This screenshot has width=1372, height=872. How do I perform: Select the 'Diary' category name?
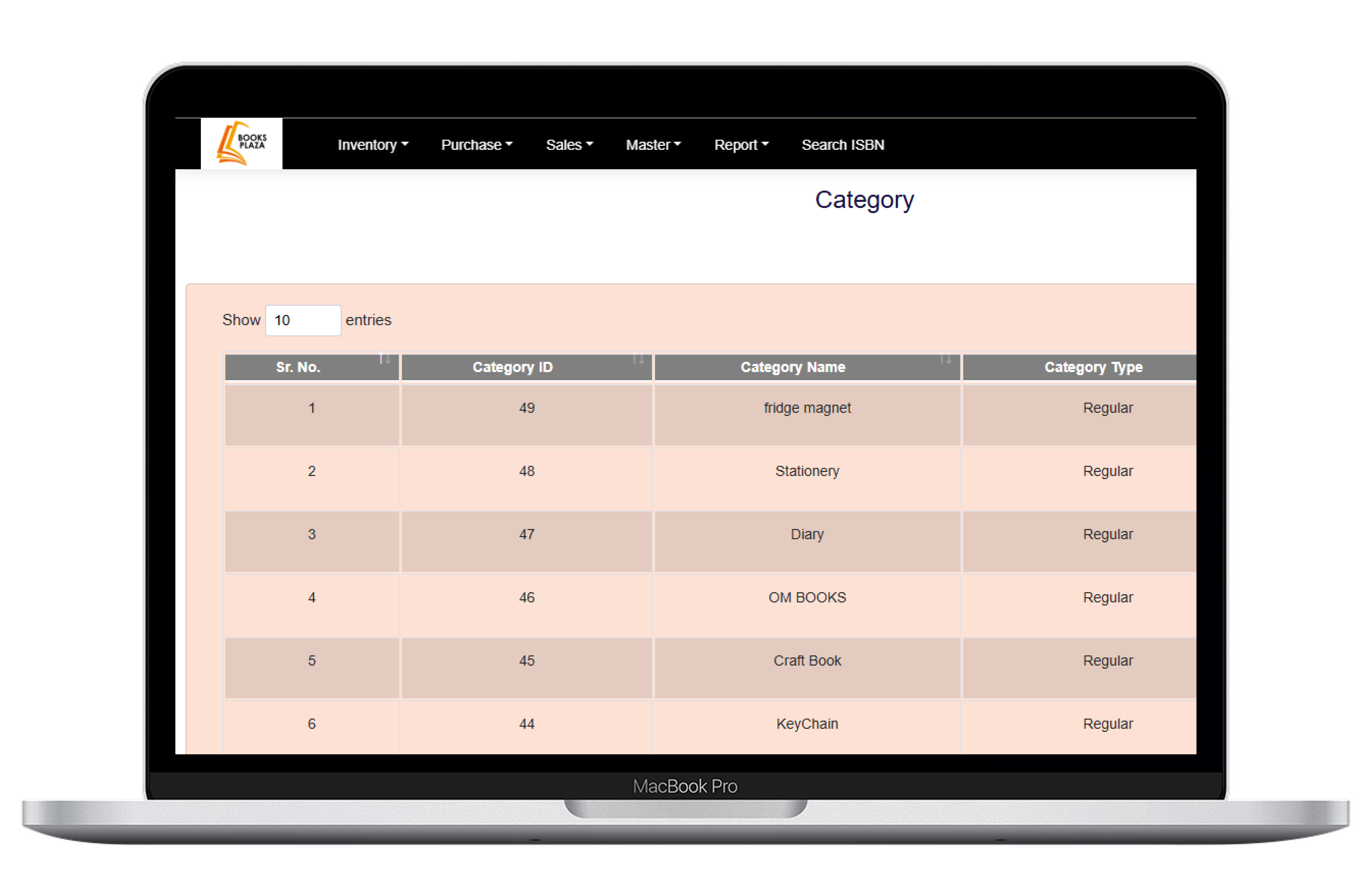point(807,534)
